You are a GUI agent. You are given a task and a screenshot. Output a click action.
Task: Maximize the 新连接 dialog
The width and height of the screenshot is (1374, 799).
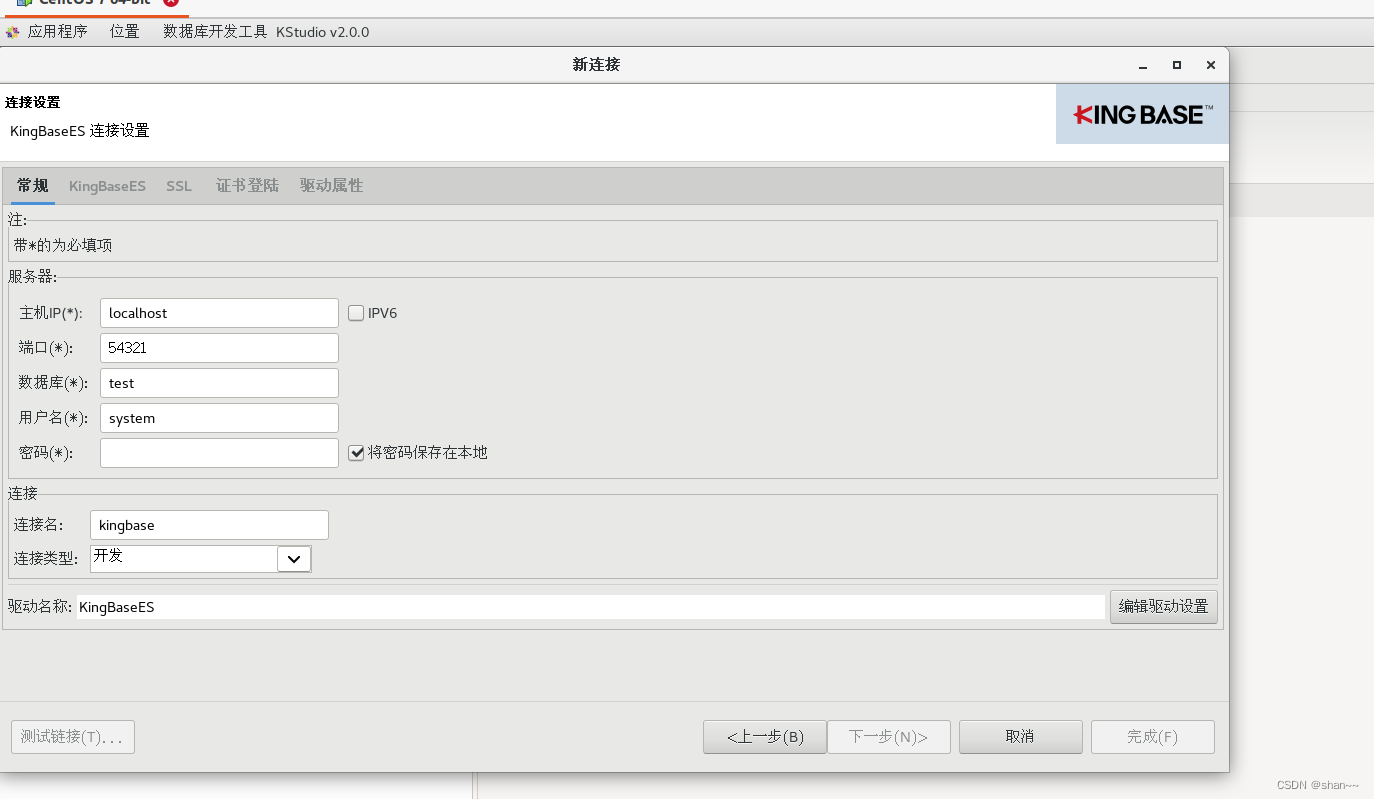[x=1177, y=65]
